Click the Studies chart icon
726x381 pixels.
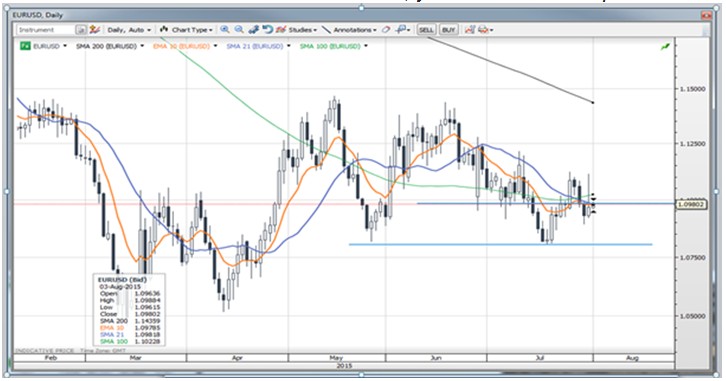(281, 30)
